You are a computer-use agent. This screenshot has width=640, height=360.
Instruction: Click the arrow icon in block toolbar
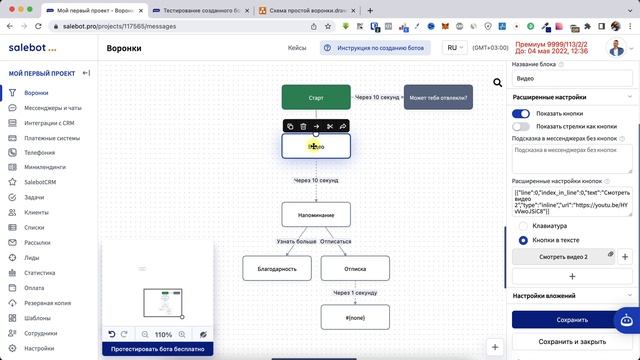tap(316, 127)
